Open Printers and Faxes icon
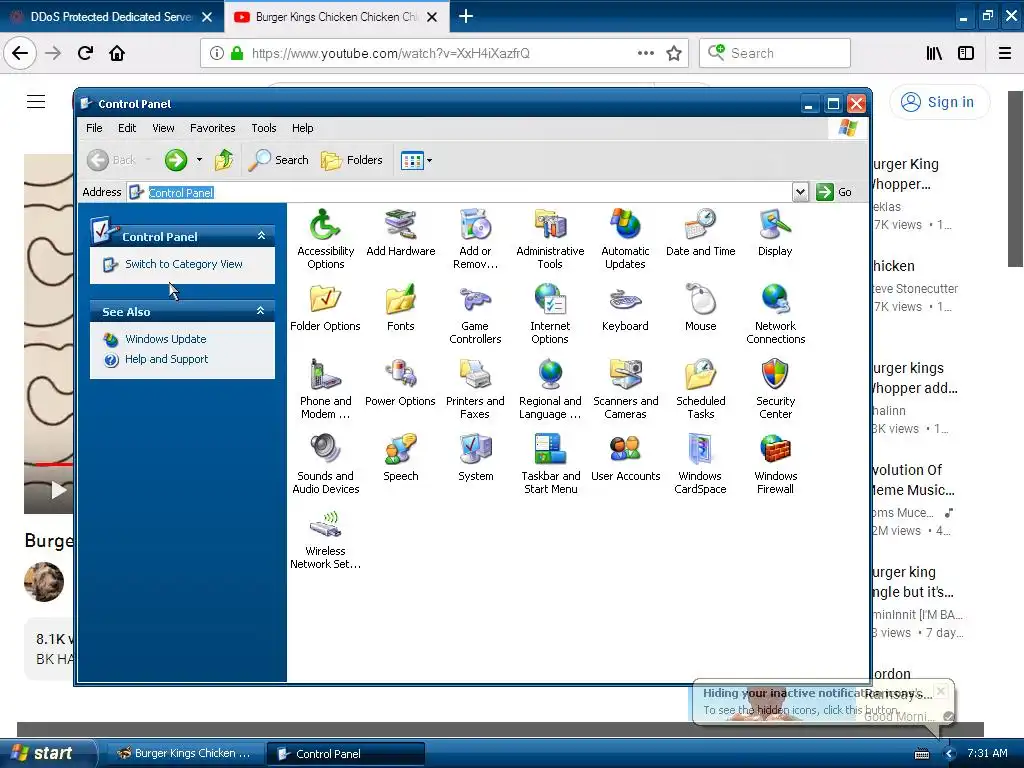The width and height of the screenshot is (1024, 768). (475, 389)
